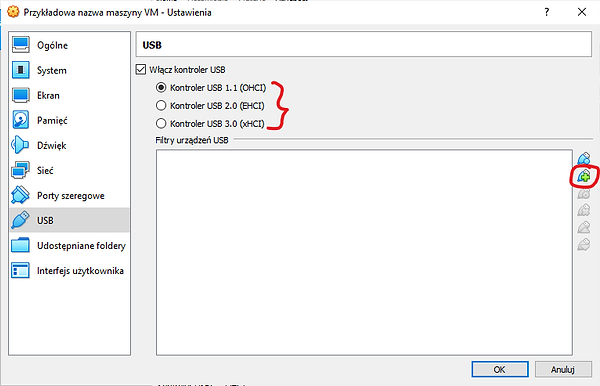Add USB filter from device (green plus)
This screenshot has height=386, width=600.
tap(584, 176)
